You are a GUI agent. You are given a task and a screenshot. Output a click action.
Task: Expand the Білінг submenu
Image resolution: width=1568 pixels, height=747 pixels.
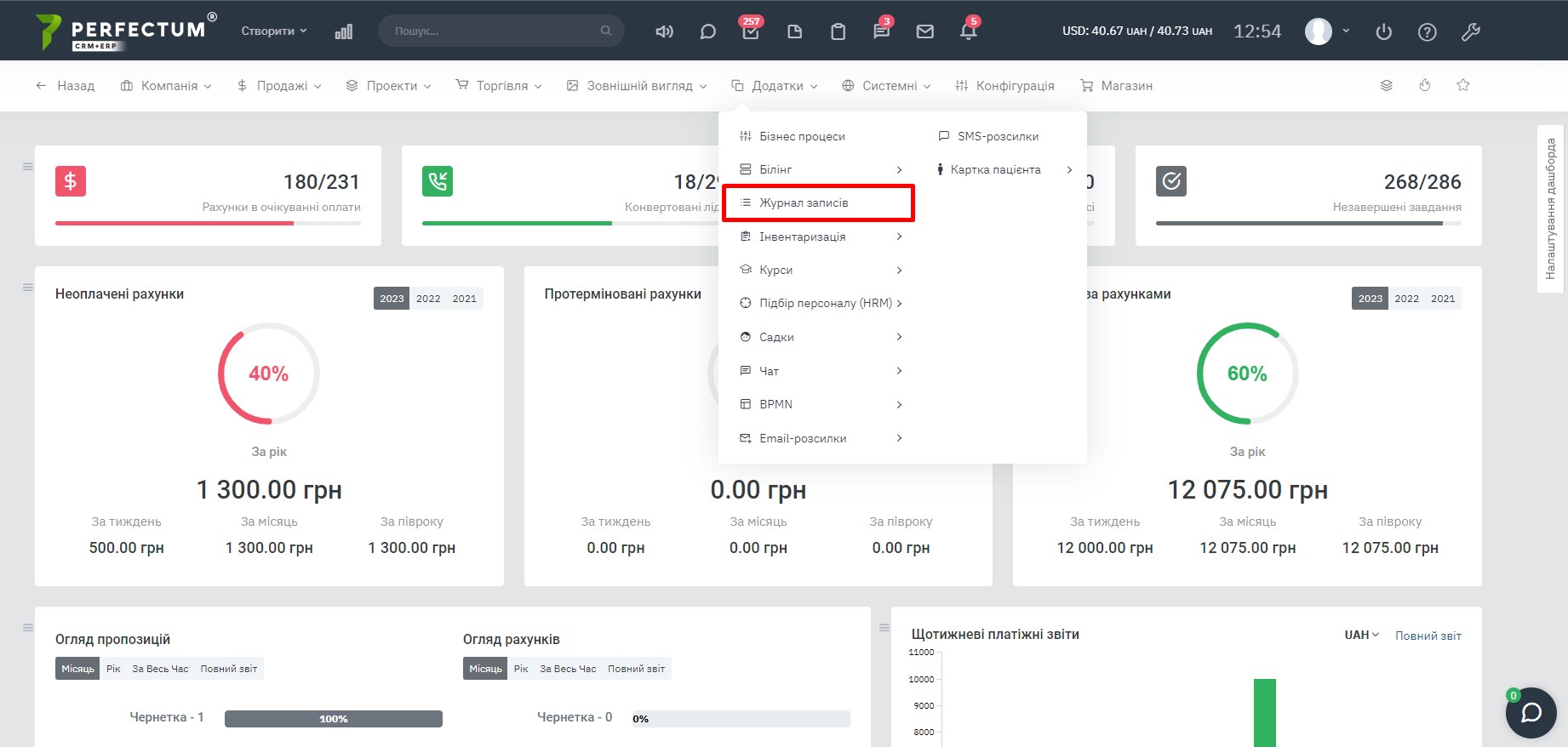pyautogui.click(x=820, y=169)
